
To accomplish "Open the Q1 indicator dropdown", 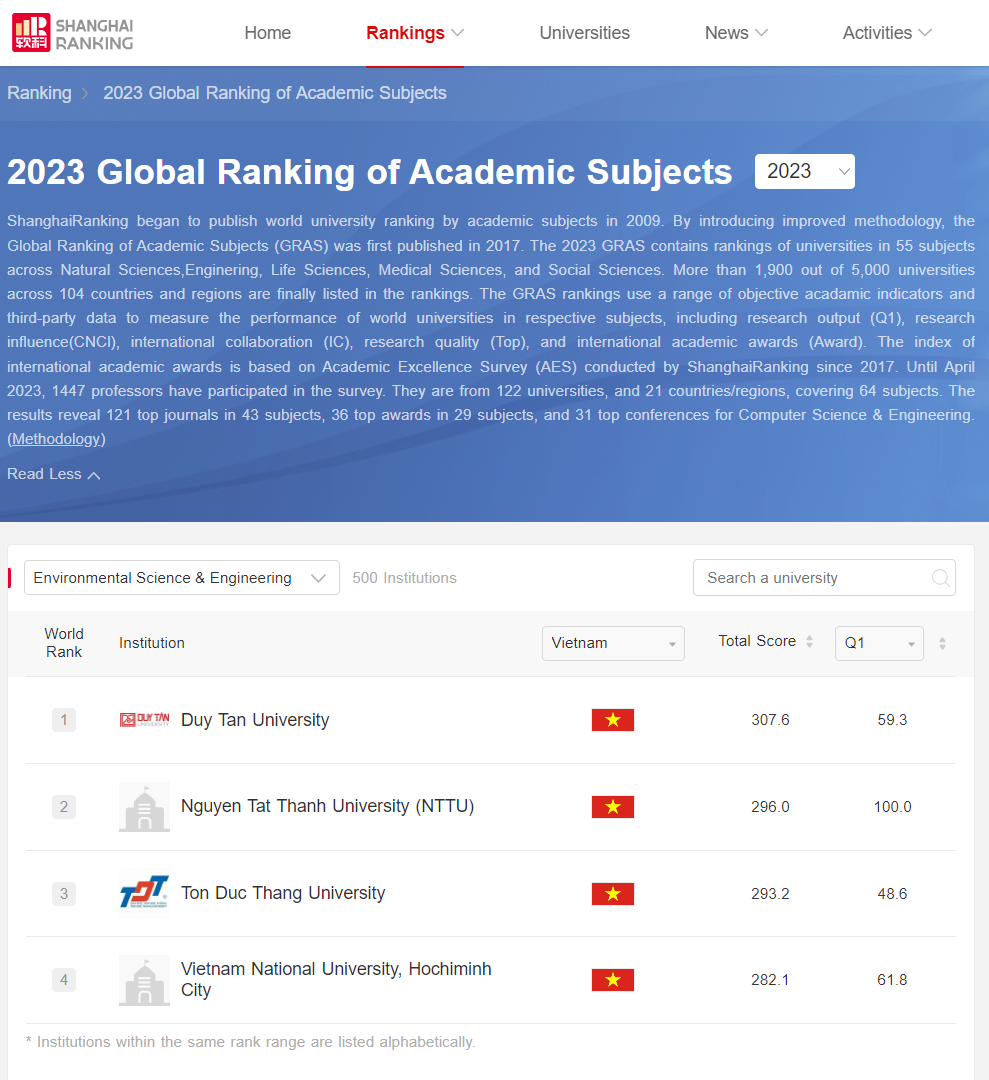I will 879,643.
